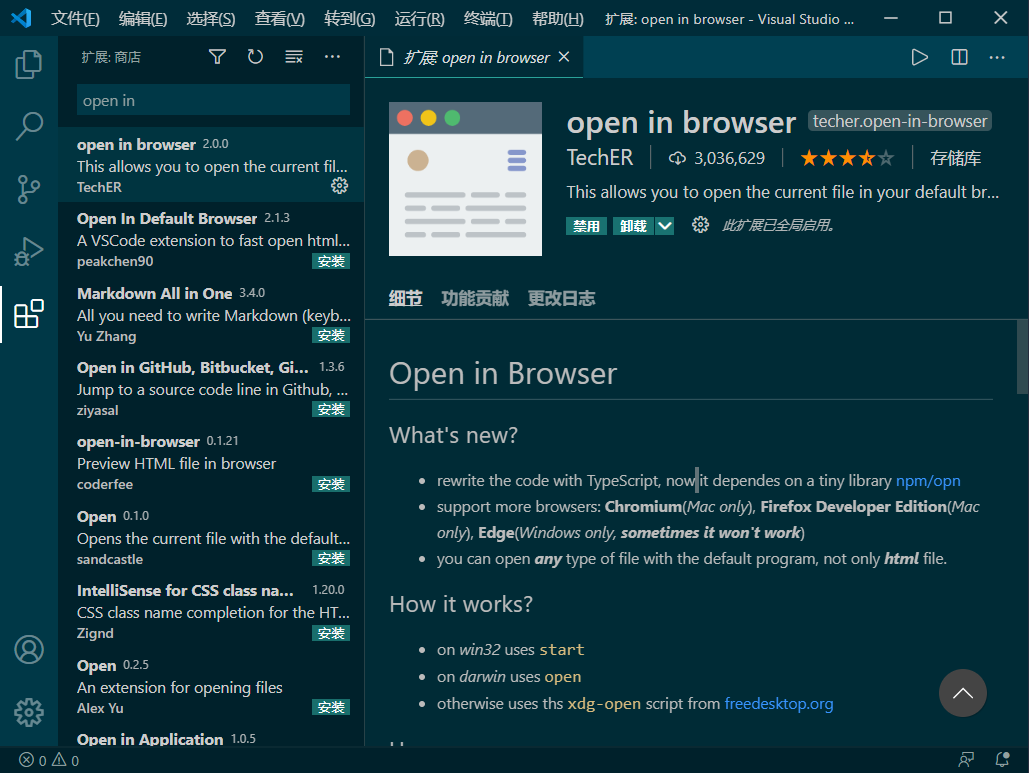Open the 运行(R) menu

point(419,18)
